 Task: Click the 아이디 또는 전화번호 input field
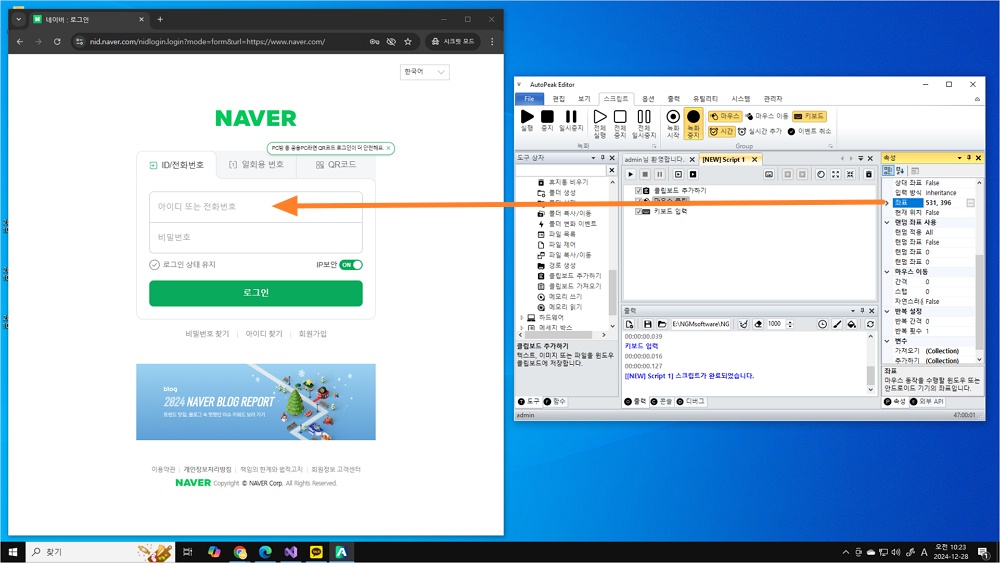click(x=256, y=207)
